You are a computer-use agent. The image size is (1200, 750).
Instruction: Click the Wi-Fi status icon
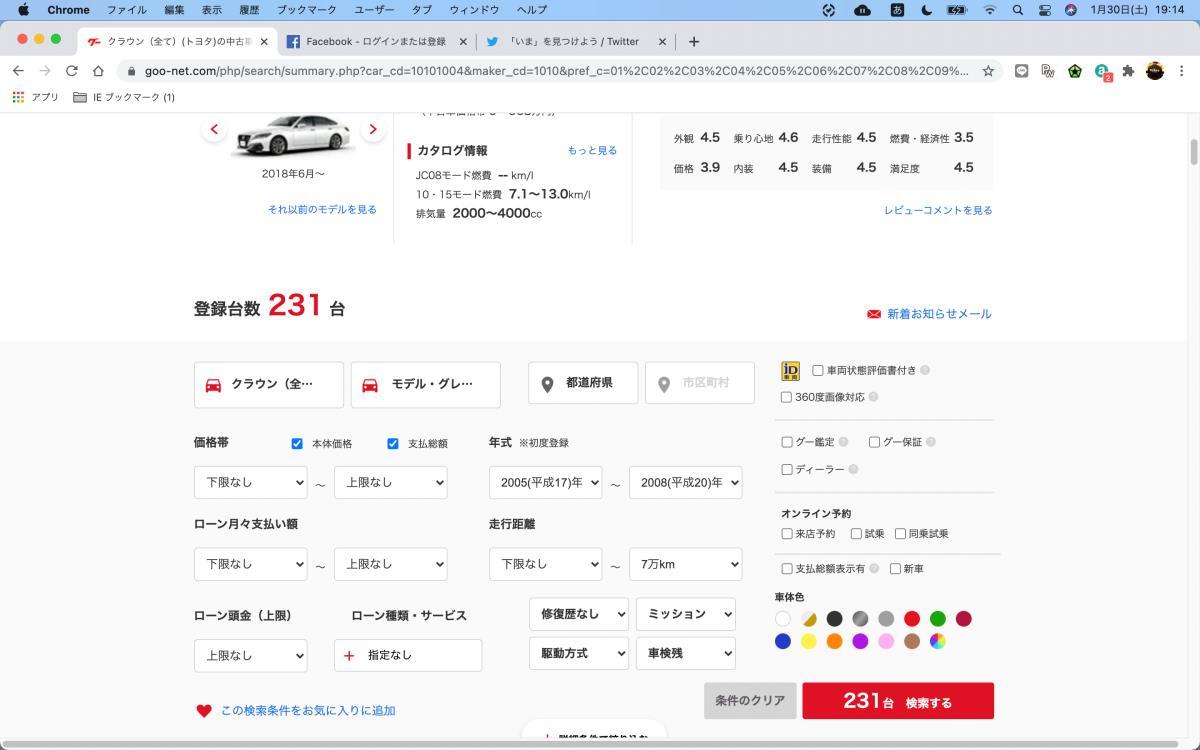990,10
